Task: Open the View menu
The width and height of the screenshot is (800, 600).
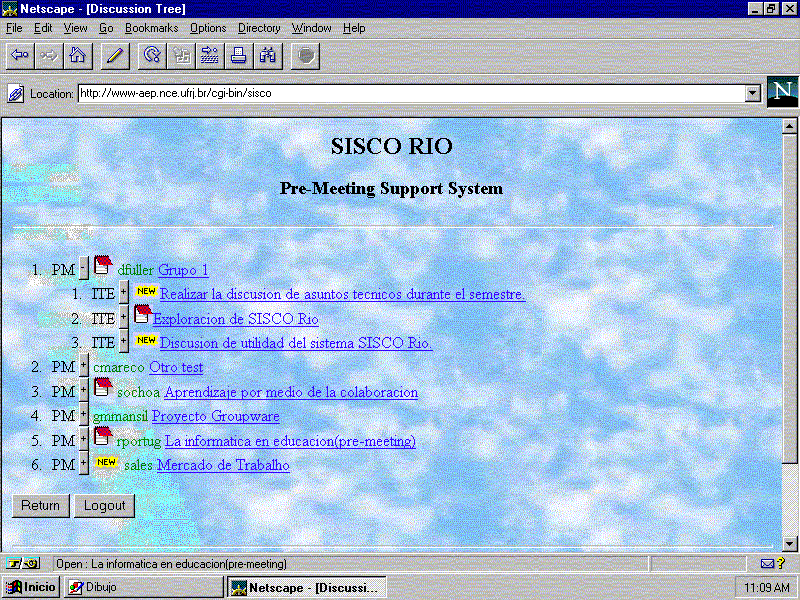Action: pyautogui.click(x=75, y=28)
